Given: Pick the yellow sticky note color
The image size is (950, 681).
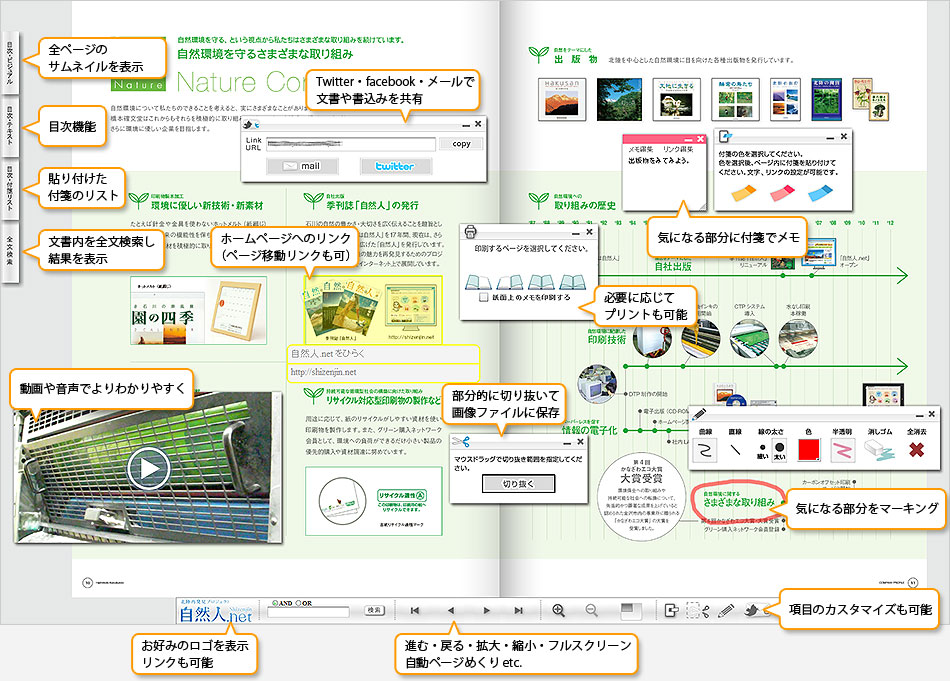Looking at the screenshot, I should tap(744, 193).
